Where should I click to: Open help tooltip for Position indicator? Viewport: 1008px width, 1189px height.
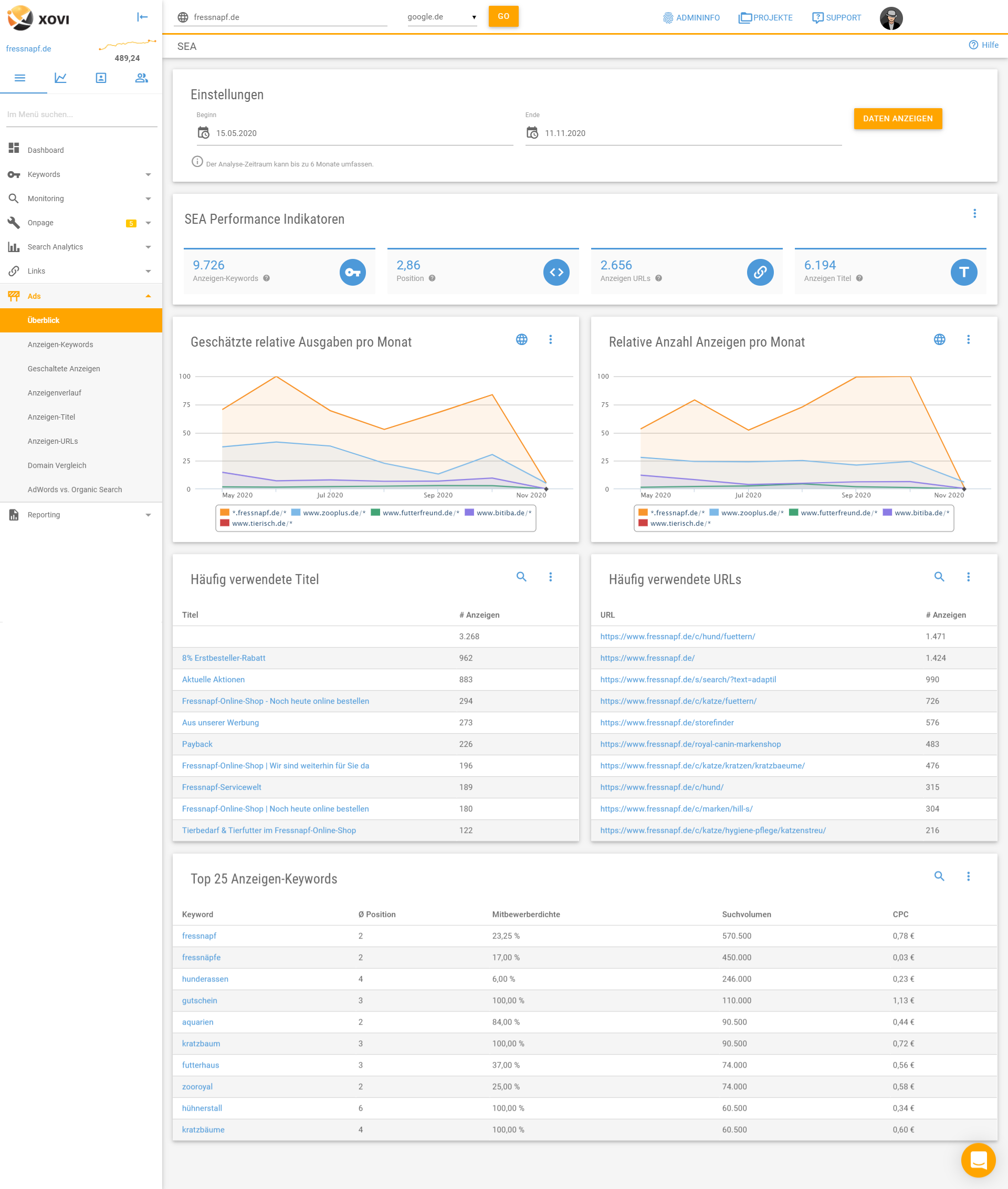pyautogui.click(x=432, y=278)
